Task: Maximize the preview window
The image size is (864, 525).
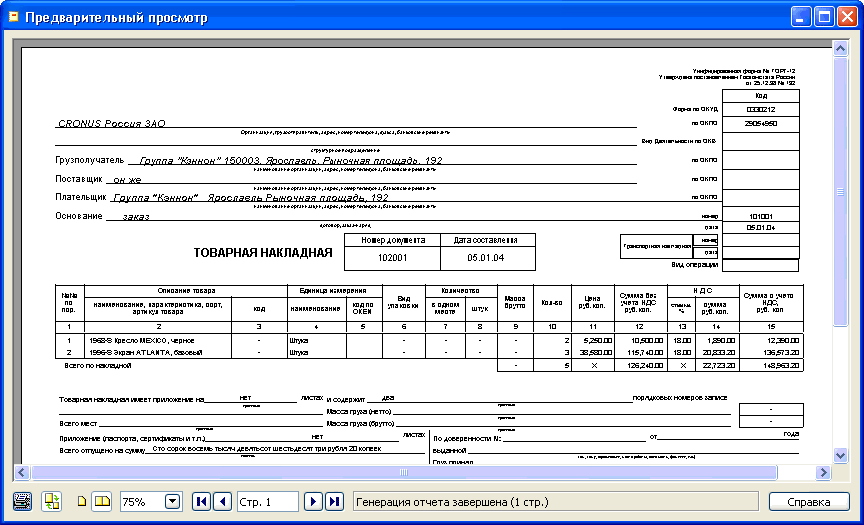Action: pos(824,17)
